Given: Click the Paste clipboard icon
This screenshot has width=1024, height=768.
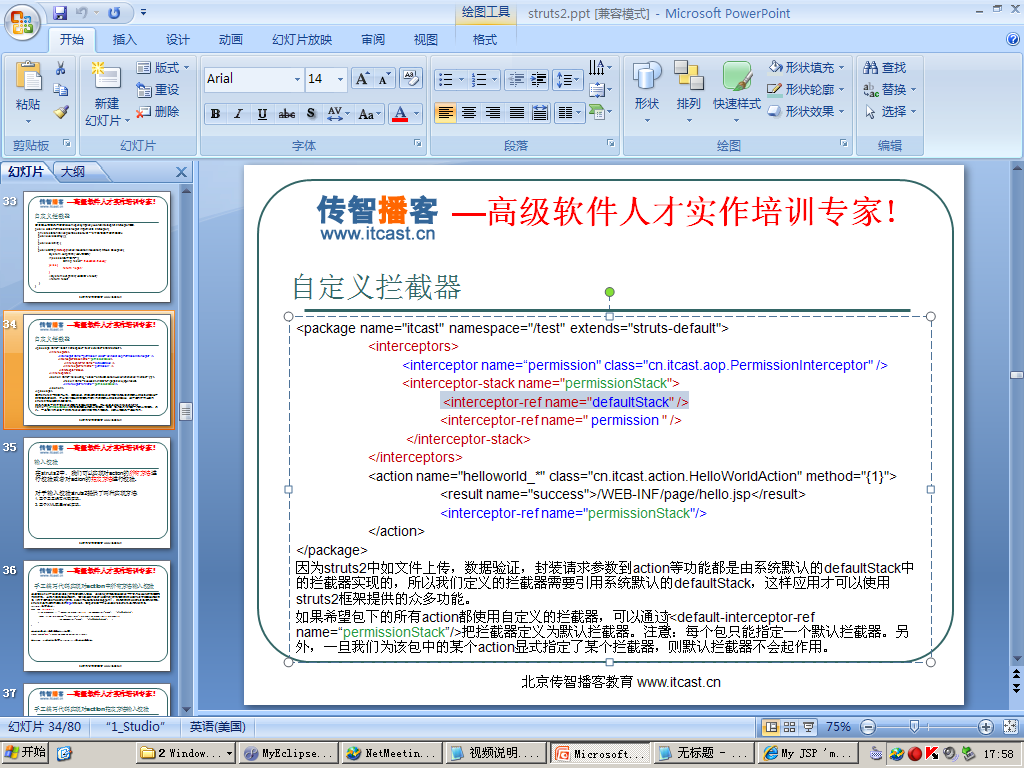Looking at the screenshot, I should coord(28,77).
